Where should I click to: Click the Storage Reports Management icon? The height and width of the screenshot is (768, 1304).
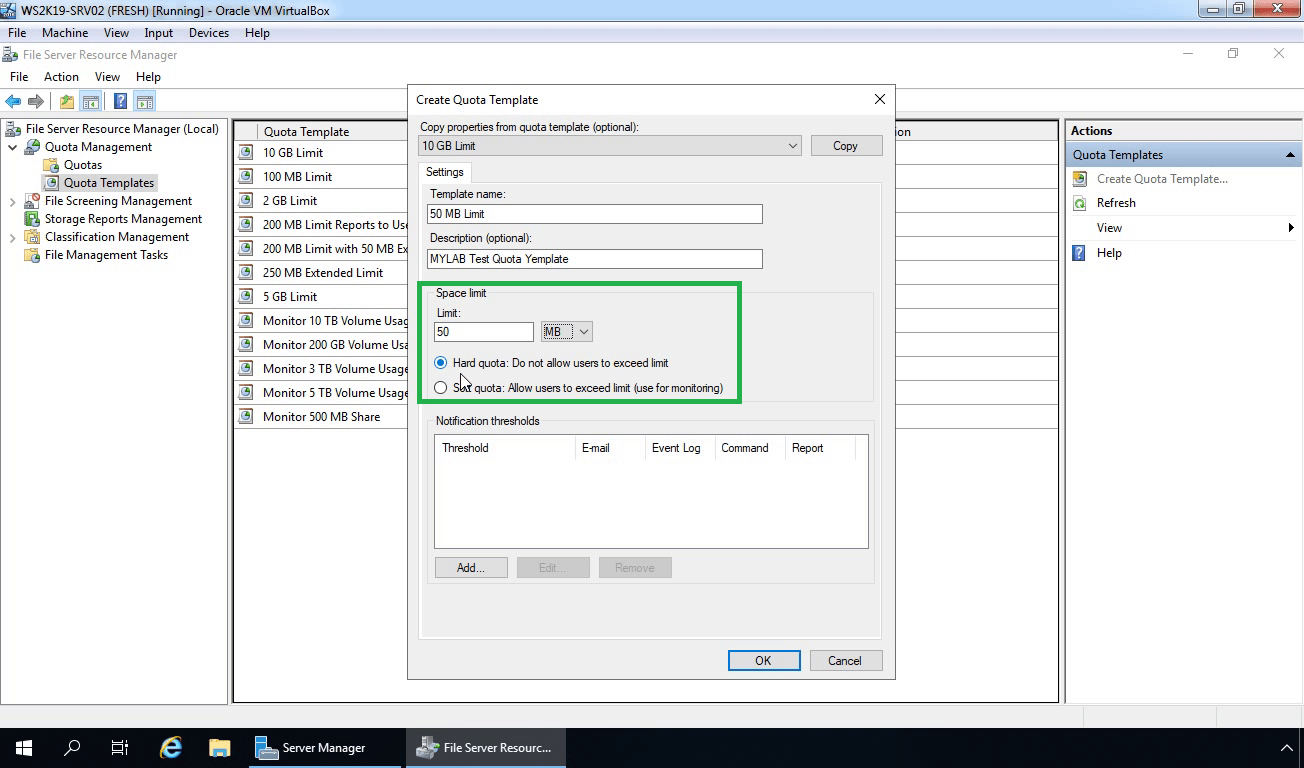[32, 219]
